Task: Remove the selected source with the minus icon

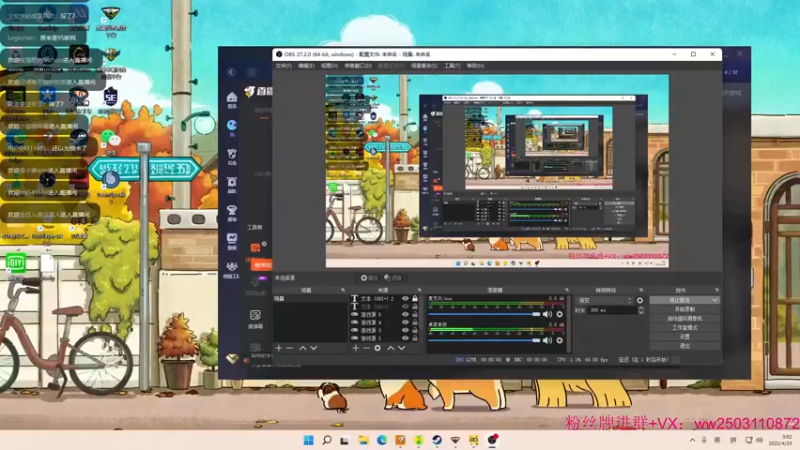Action: point(366,348)
